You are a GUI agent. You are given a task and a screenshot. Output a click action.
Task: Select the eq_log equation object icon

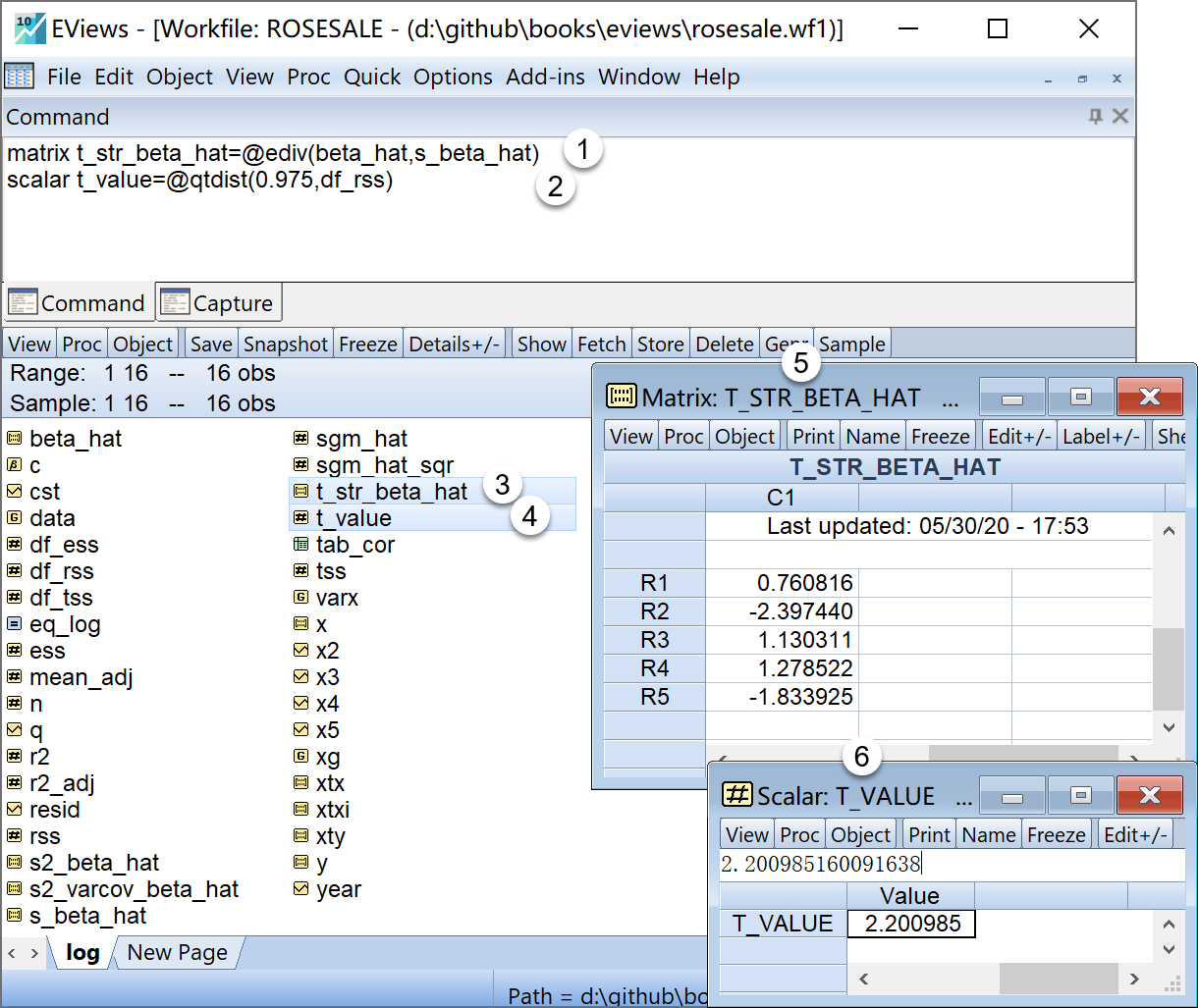tap(15, 624)
